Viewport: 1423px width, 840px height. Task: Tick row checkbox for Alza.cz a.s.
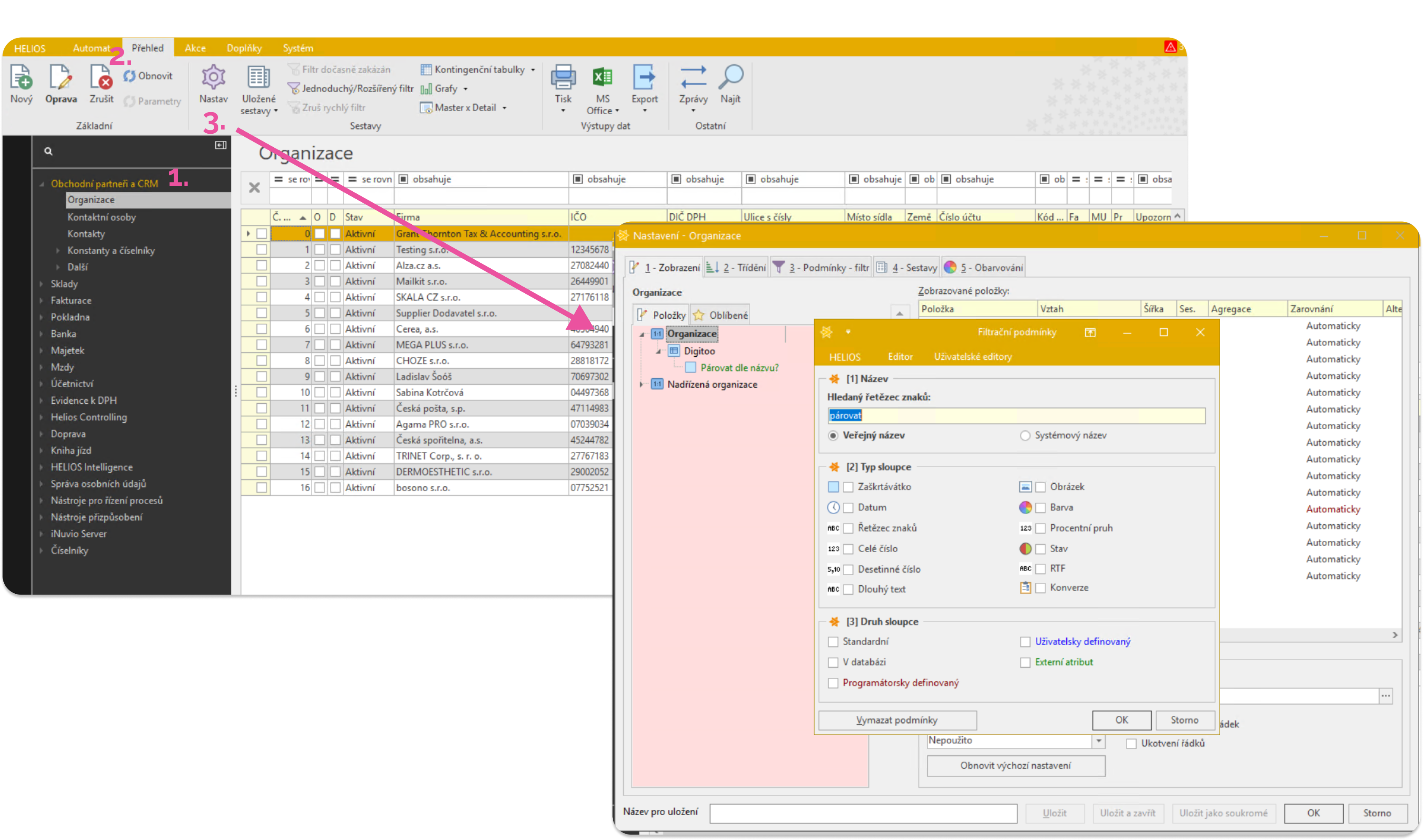pyautogui.click(x=261, y=265)
